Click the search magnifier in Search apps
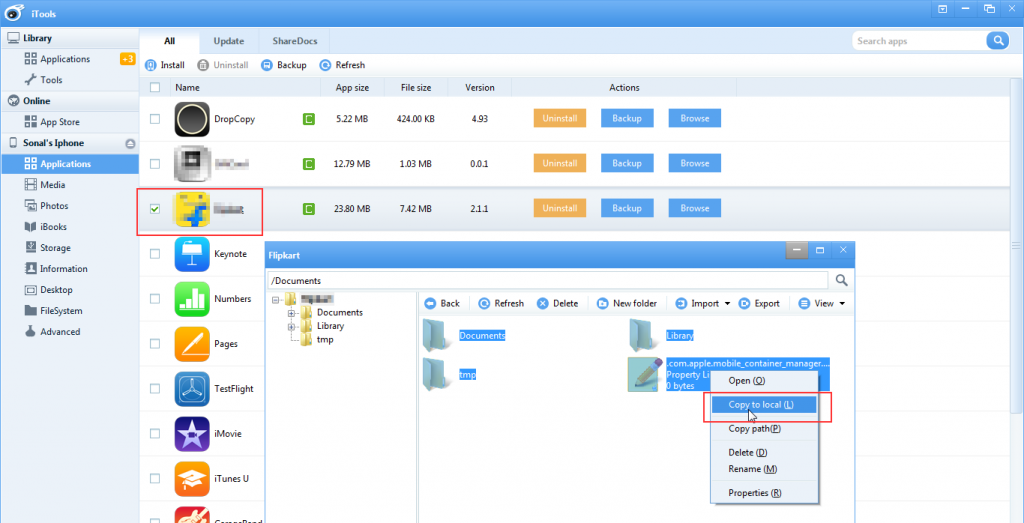This screenshot has height=523, width=1024. pos(996,41)
